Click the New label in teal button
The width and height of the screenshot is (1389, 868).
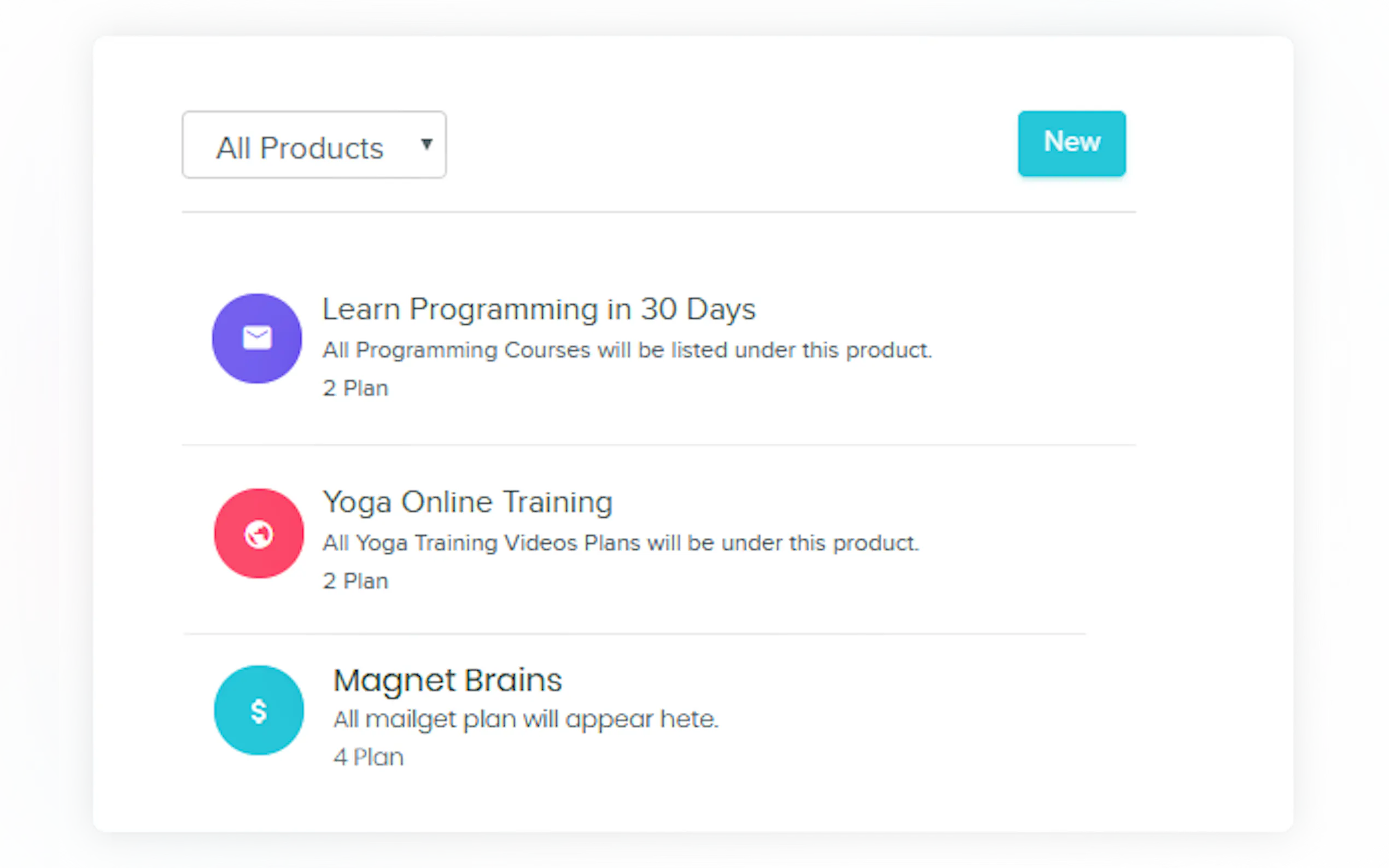click(x=1071, y=142)
